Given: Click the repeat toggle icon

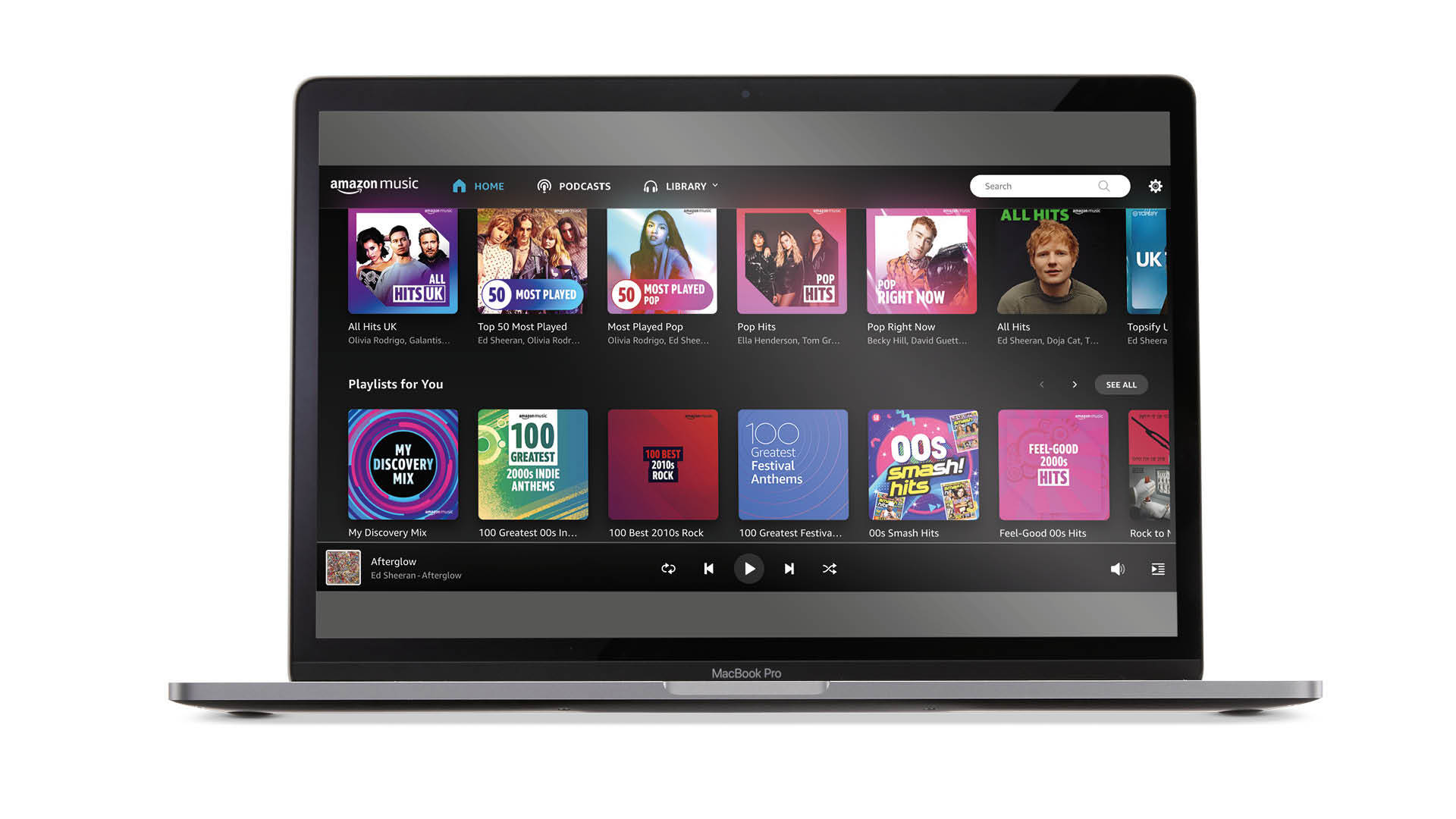Looking at the screenshot, I should point(668,568).
